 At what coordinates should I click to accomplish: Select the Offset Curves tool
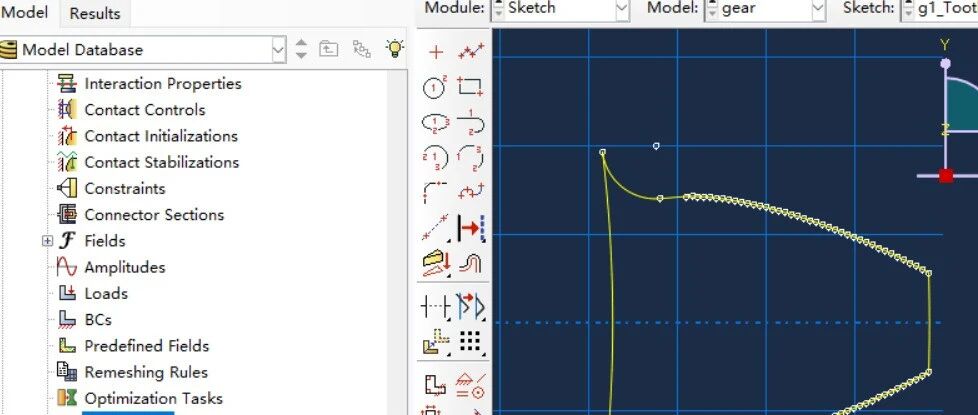[471, 264]
